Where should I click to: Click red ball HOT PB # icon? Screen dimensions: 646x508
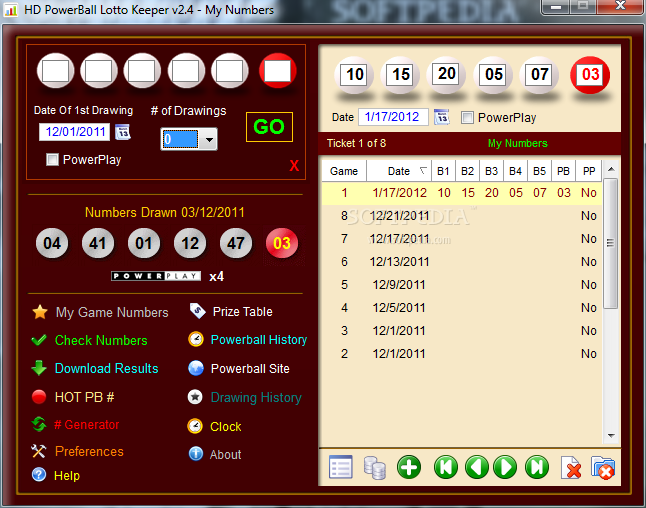coord(39,396)
